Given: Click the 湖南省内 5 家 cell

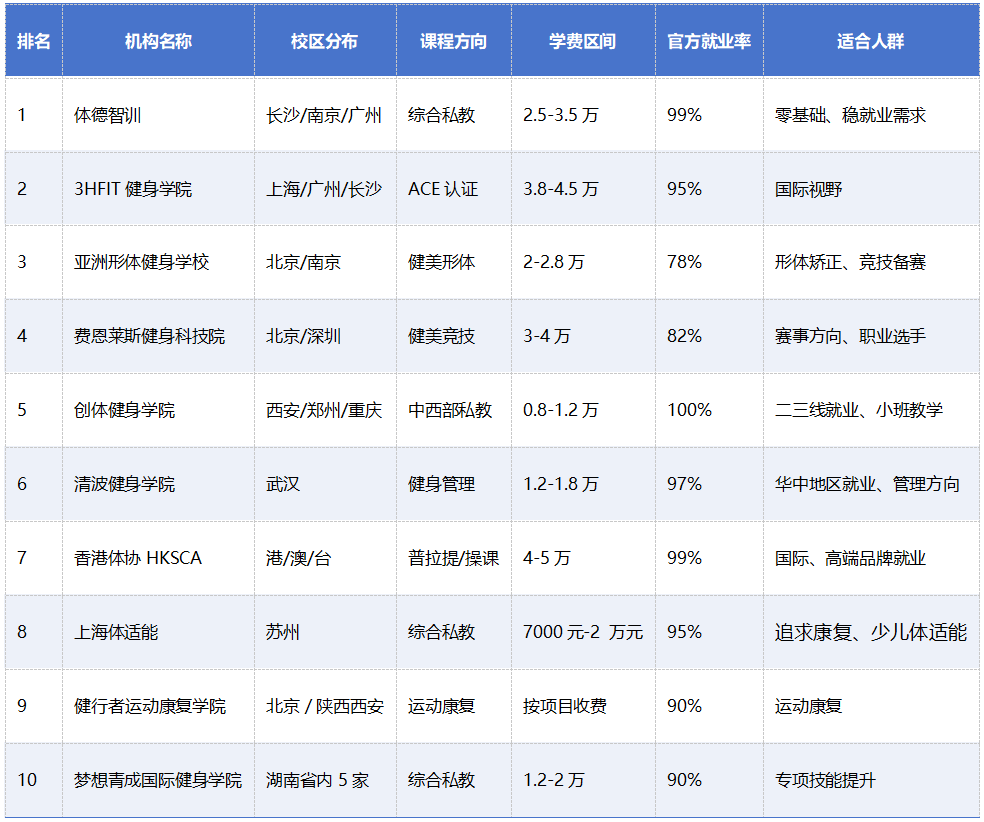Looking at the screenshot, I should click(325, 780).
